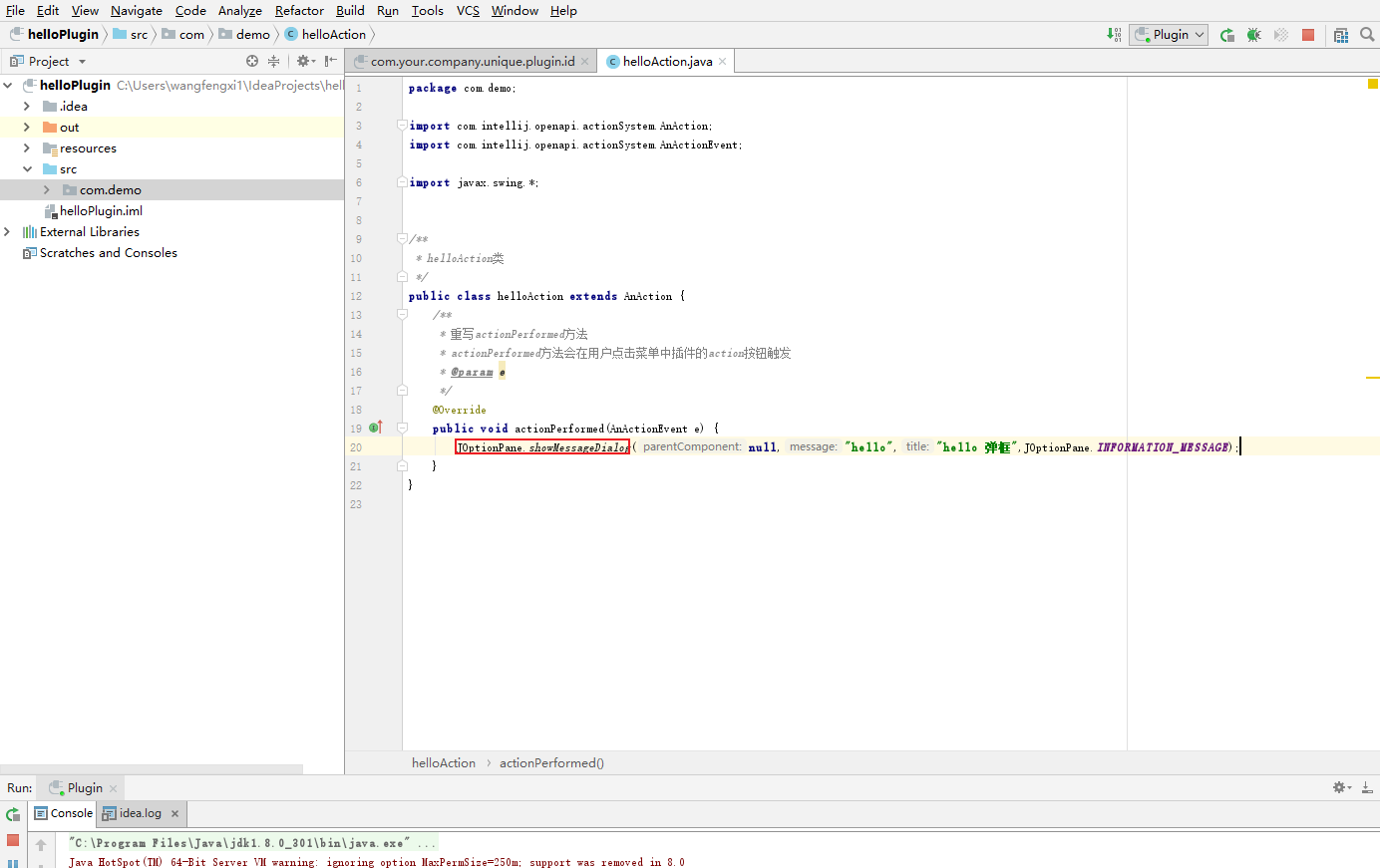Stop the running process in main toolbar
This screenshot has width=1380, height=868.
pyautogui.click(x=1308, y=35)
